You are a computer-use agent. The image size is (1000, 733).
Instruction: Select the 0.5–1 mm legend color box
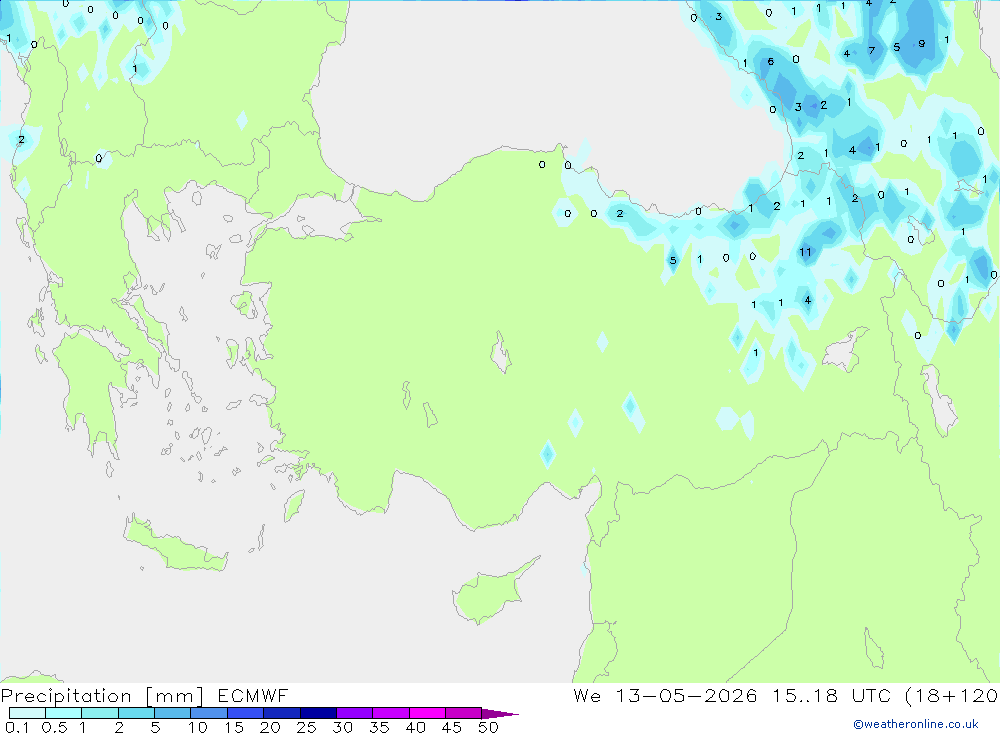click(63, 713)
